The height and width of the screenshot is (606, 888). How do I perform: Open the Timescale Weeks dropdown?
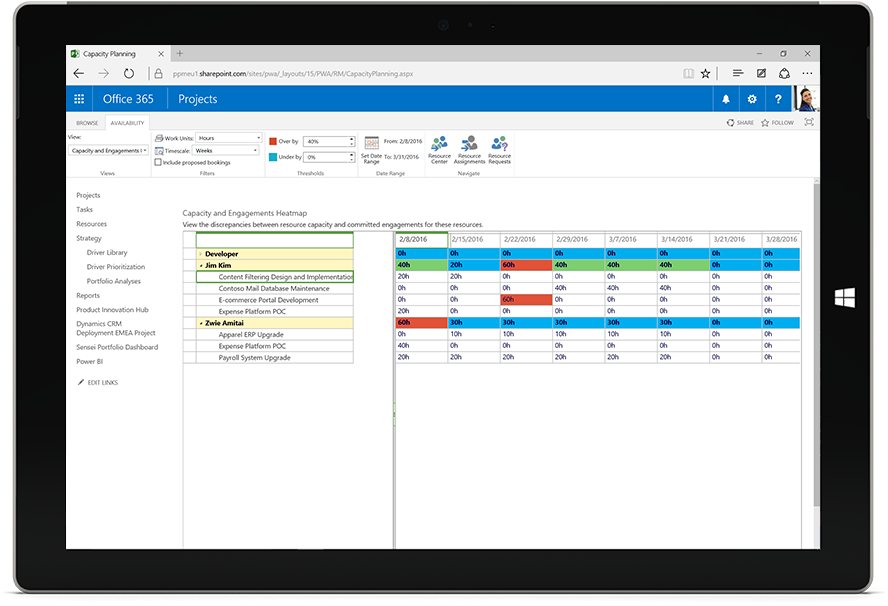pos(226,151)
